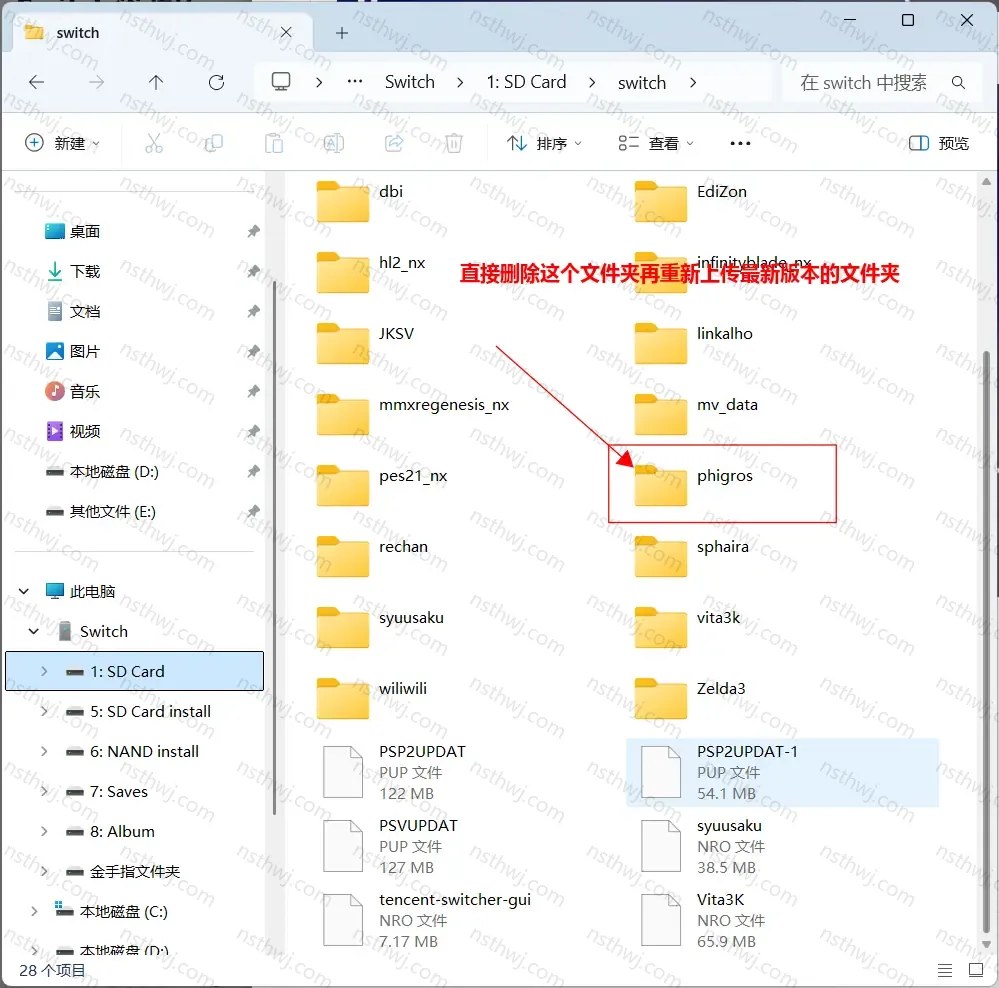
Task: Click 1: SD Card breadcrumb
Action: [x=526, y=82]
